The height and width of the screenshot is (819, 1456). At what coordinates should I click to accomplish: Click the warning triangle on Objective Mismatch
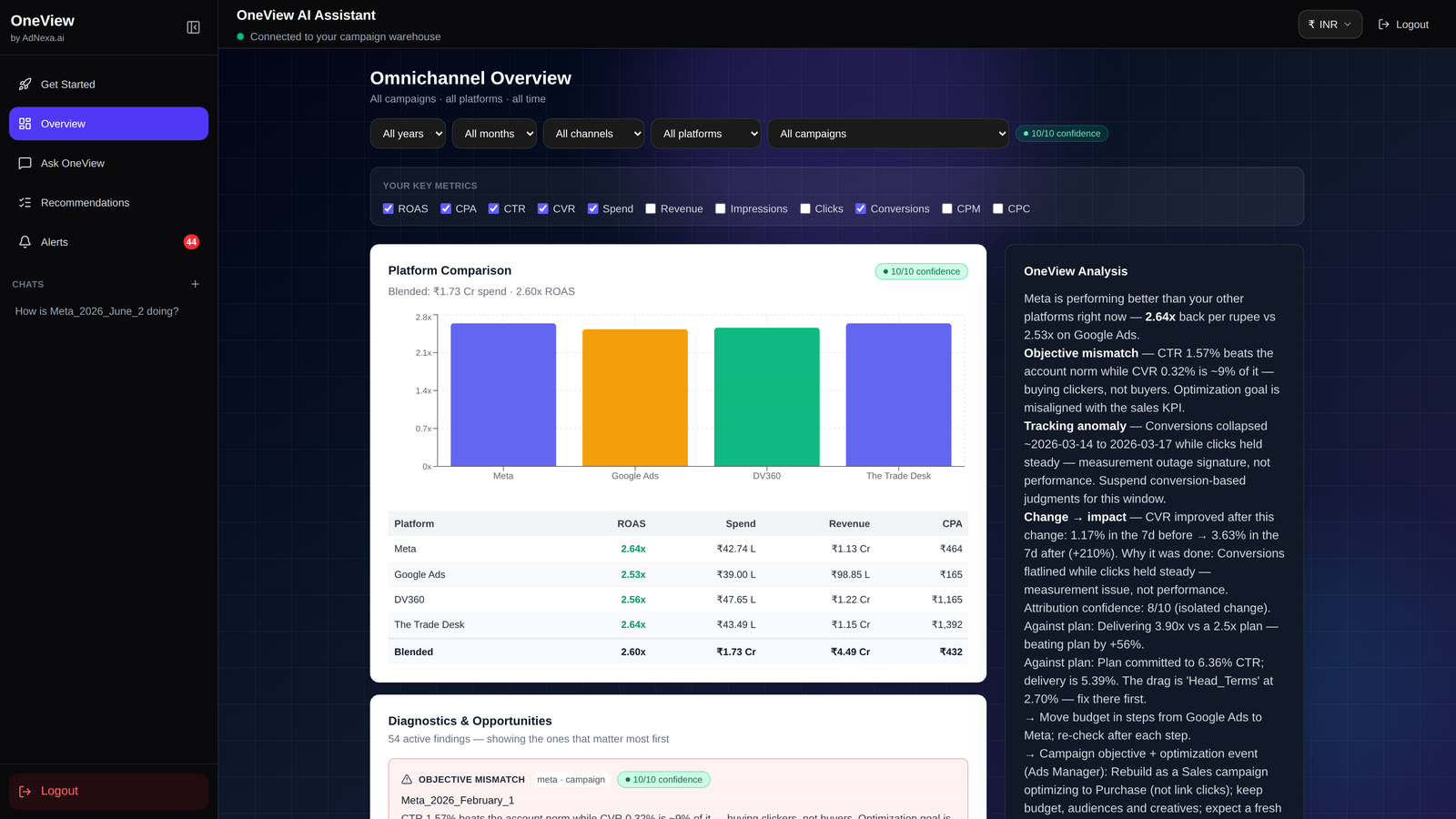pyautogui.click(x=407, y=779)
